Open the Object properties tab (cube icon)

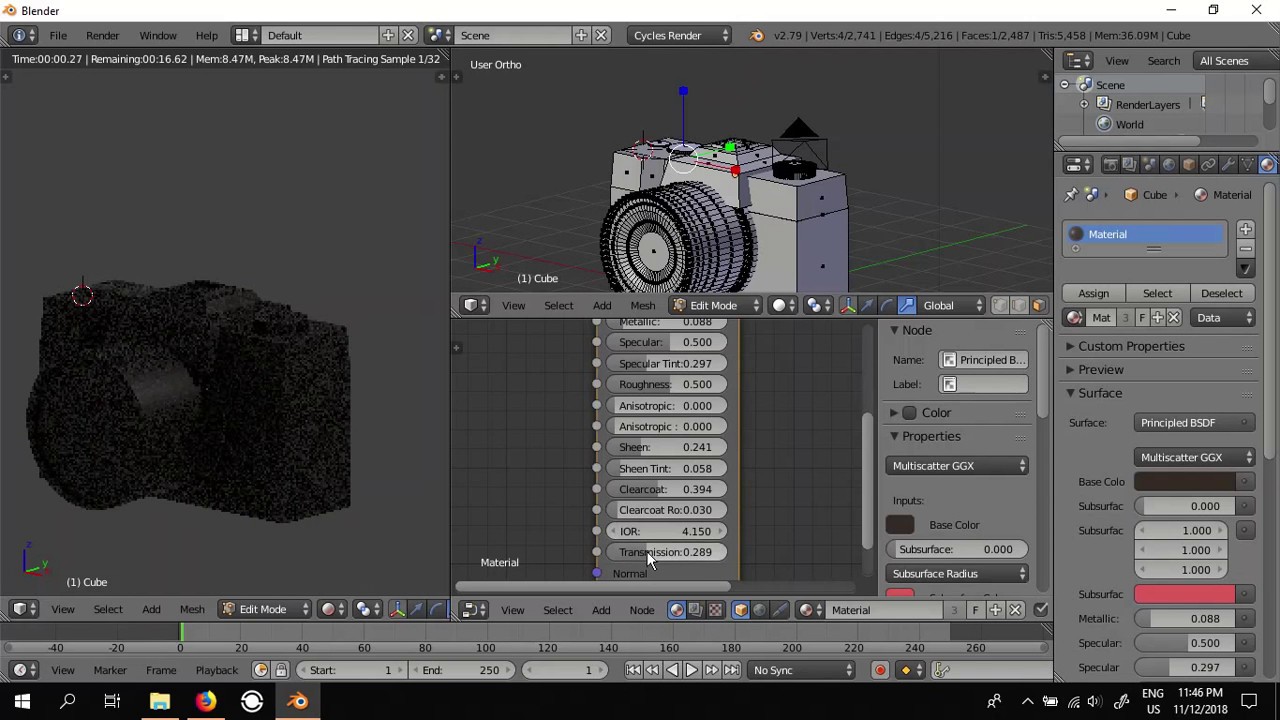pos(1189,165)
